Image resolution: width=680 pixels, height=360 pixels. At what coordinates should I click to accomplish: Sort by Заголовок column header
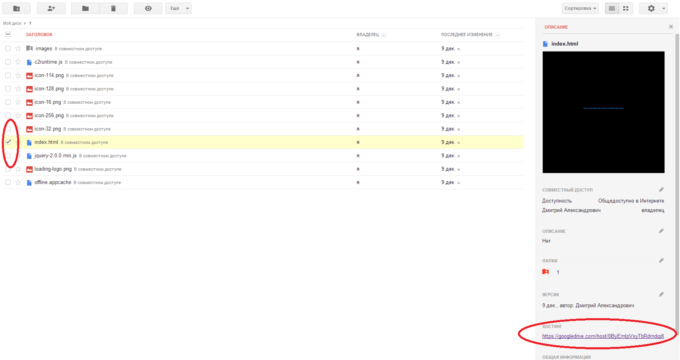(x=39, y=35)
